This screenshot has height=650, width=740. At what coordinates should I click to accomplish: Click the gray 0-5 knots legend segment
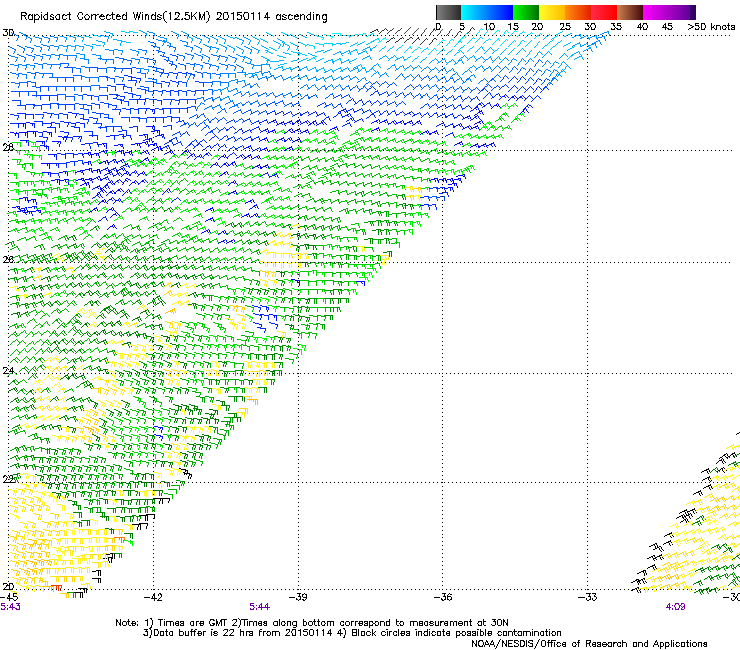[x=448, y=12]
